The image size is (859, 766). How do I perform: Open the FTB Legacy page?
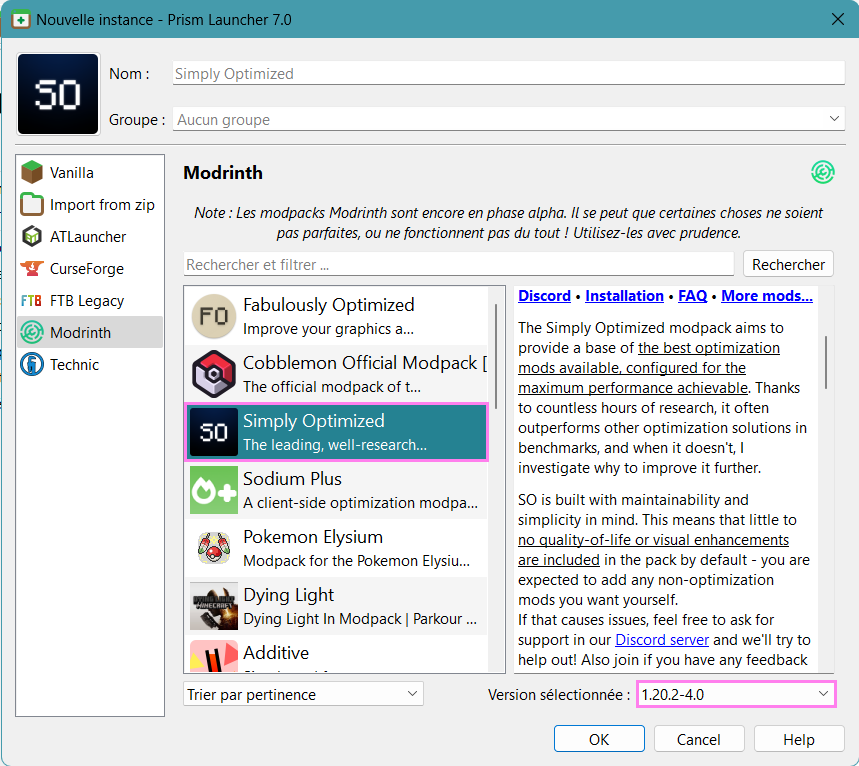(90, 301)
